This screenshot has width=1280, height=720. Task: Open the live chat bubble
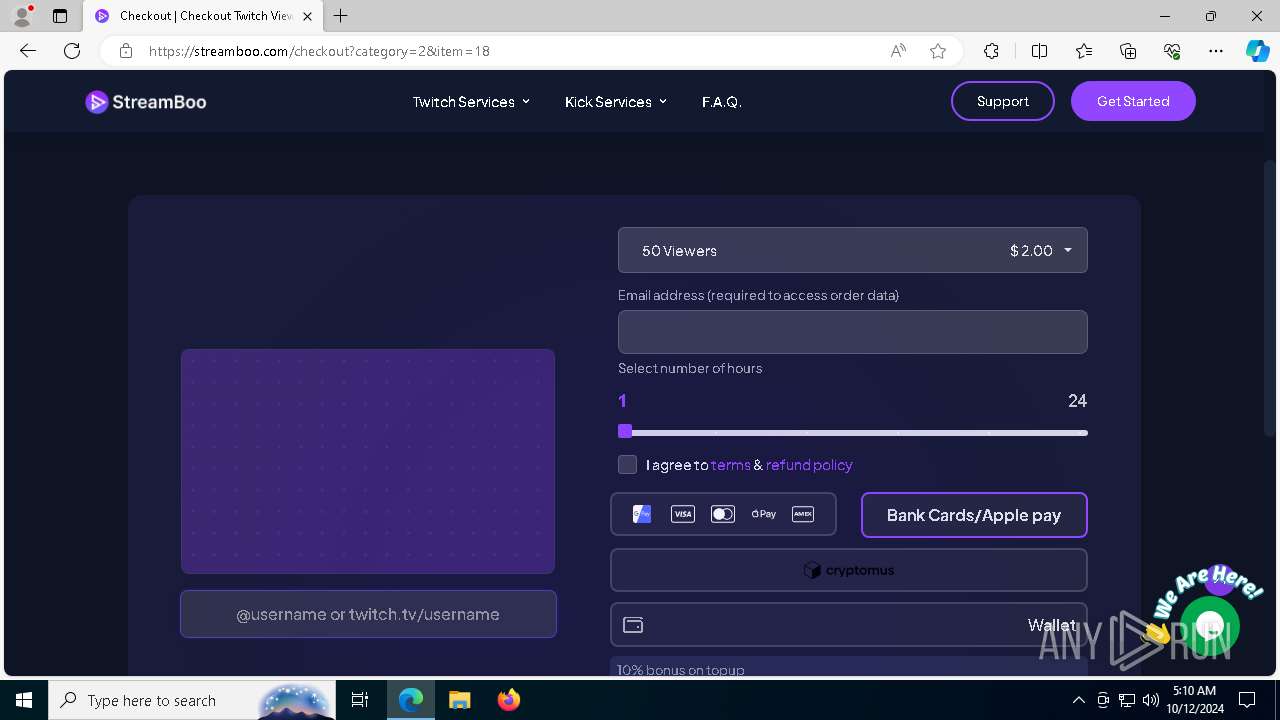click(x=1210, y=627)
